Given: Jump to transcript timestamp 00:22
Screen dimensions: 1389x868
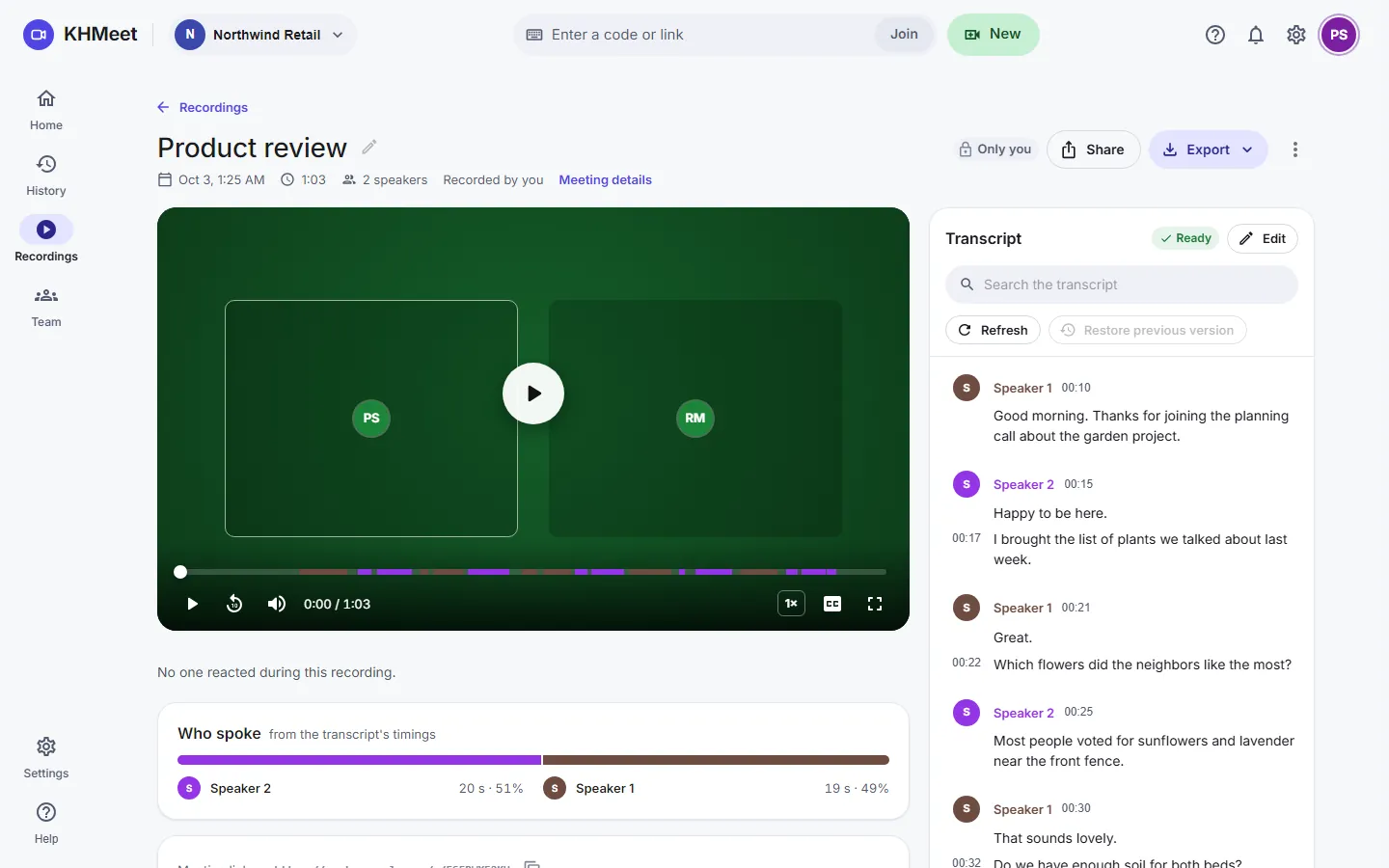Looking at the screenshot, I should point(967,663).
